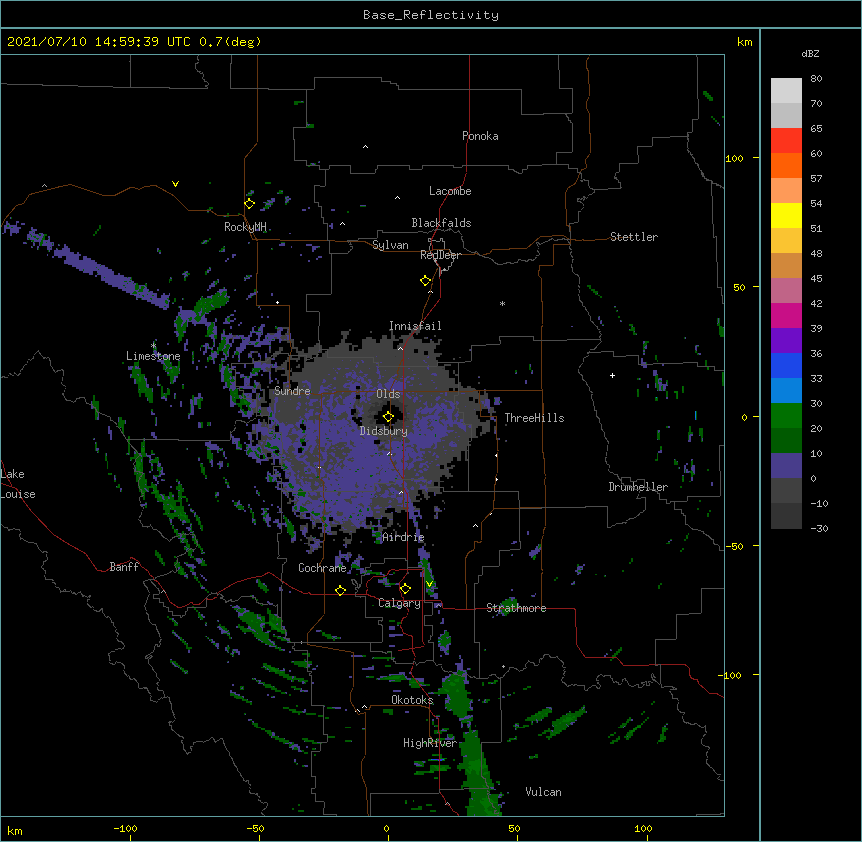Click the yellow V marker east of Calgary
Screen dimensions: 862x842
click(429, 584)
